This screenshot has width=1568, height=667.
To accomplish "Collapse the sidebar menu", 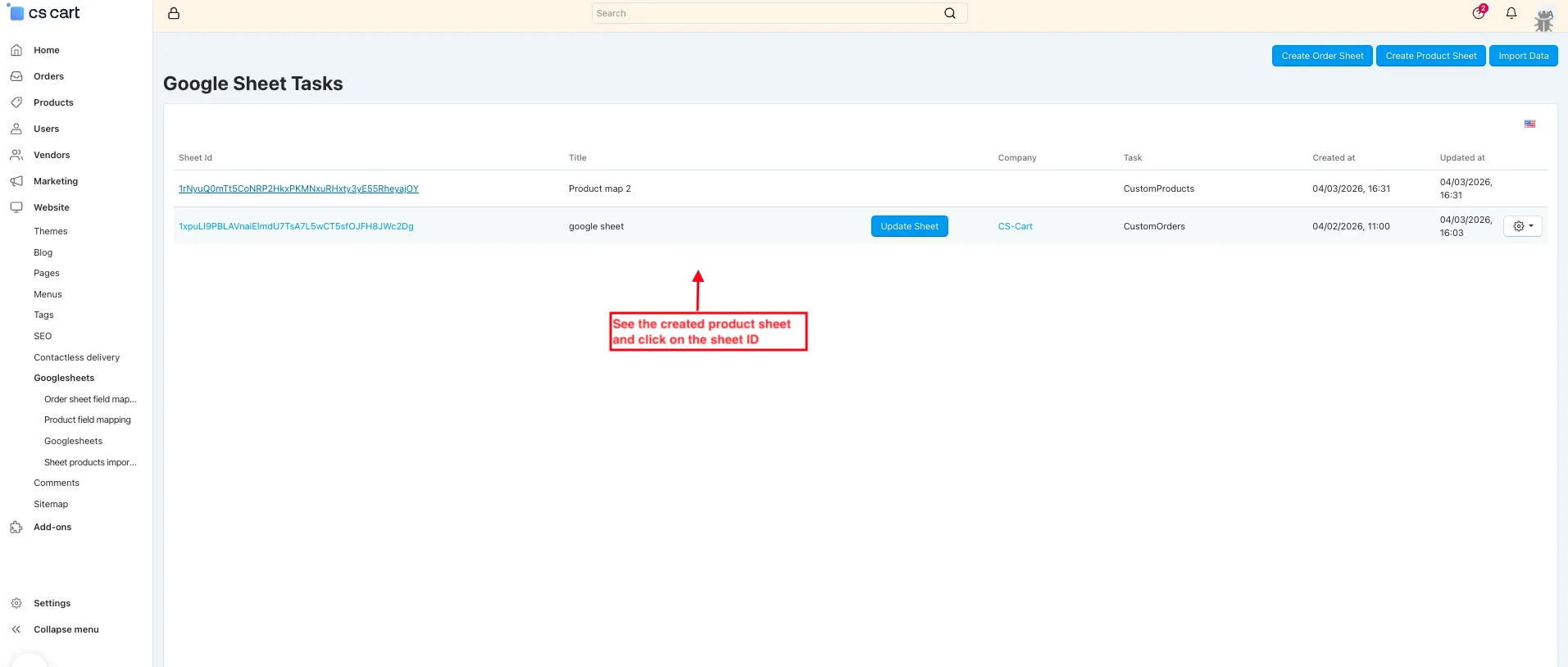I will click(66, 629).
